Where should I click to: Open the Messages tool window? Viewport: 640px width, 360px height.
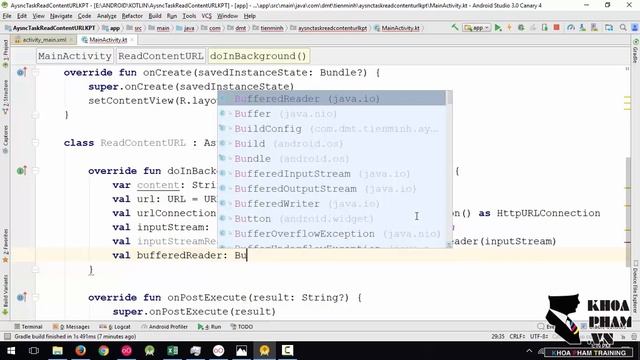(71, 327)
